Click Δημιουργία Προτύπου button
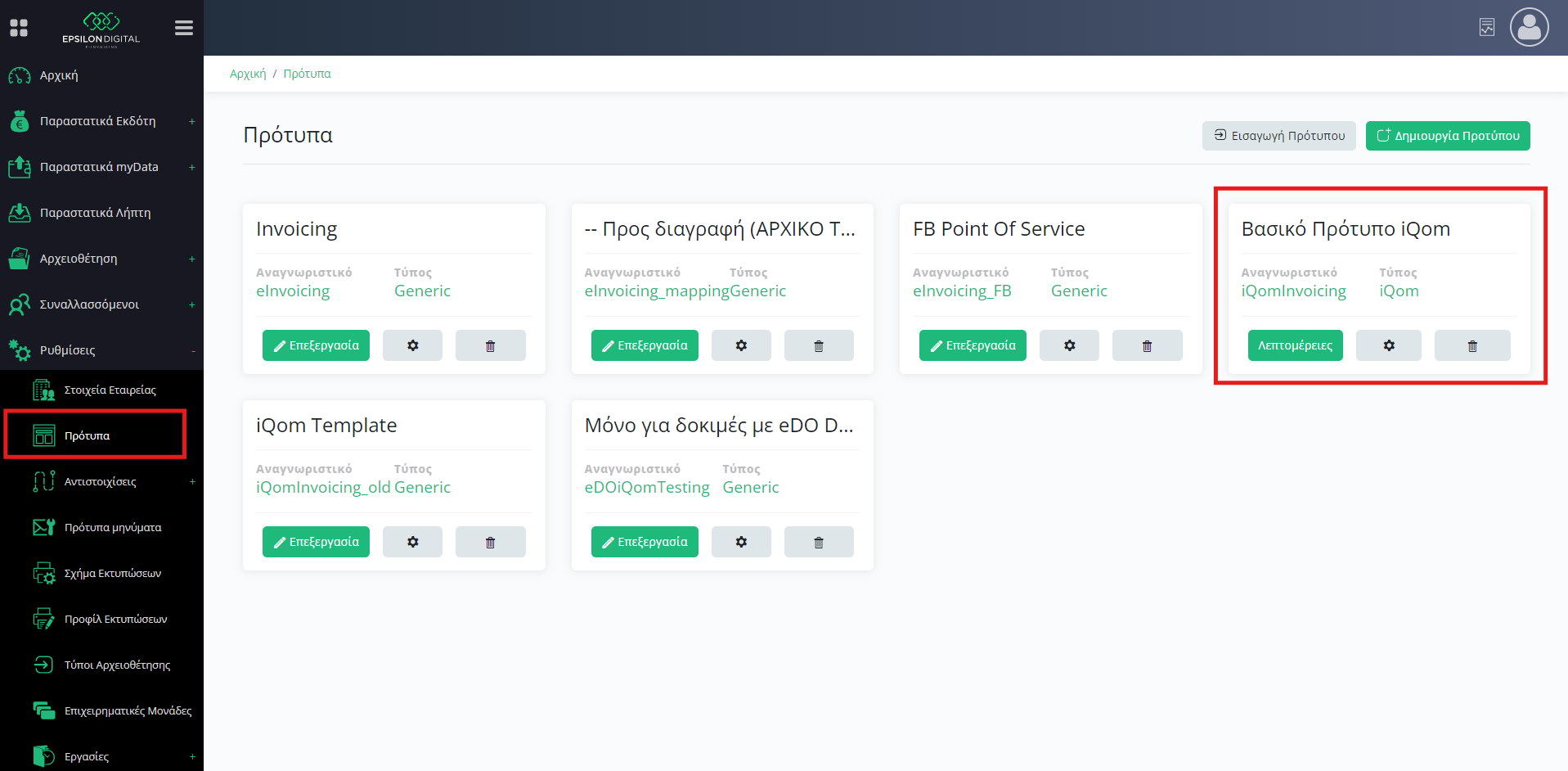The width and height of the screenshot is (1568, 771). click(1447, 136)
